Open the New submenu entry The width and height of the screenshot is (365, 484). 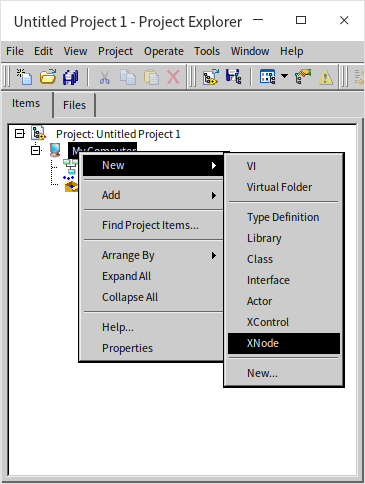(x=153, y=165)
